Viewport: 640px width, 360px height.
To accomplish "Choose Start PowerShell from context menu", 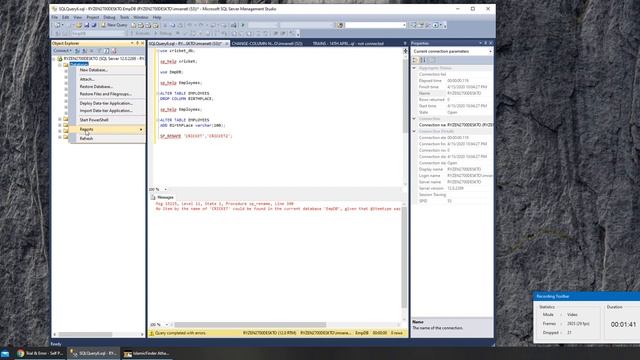I will pos(107,120).
